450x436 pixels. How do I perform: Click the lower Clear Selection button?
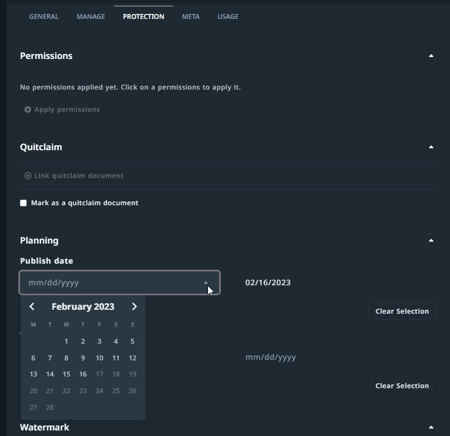click(x=402, y=386)
